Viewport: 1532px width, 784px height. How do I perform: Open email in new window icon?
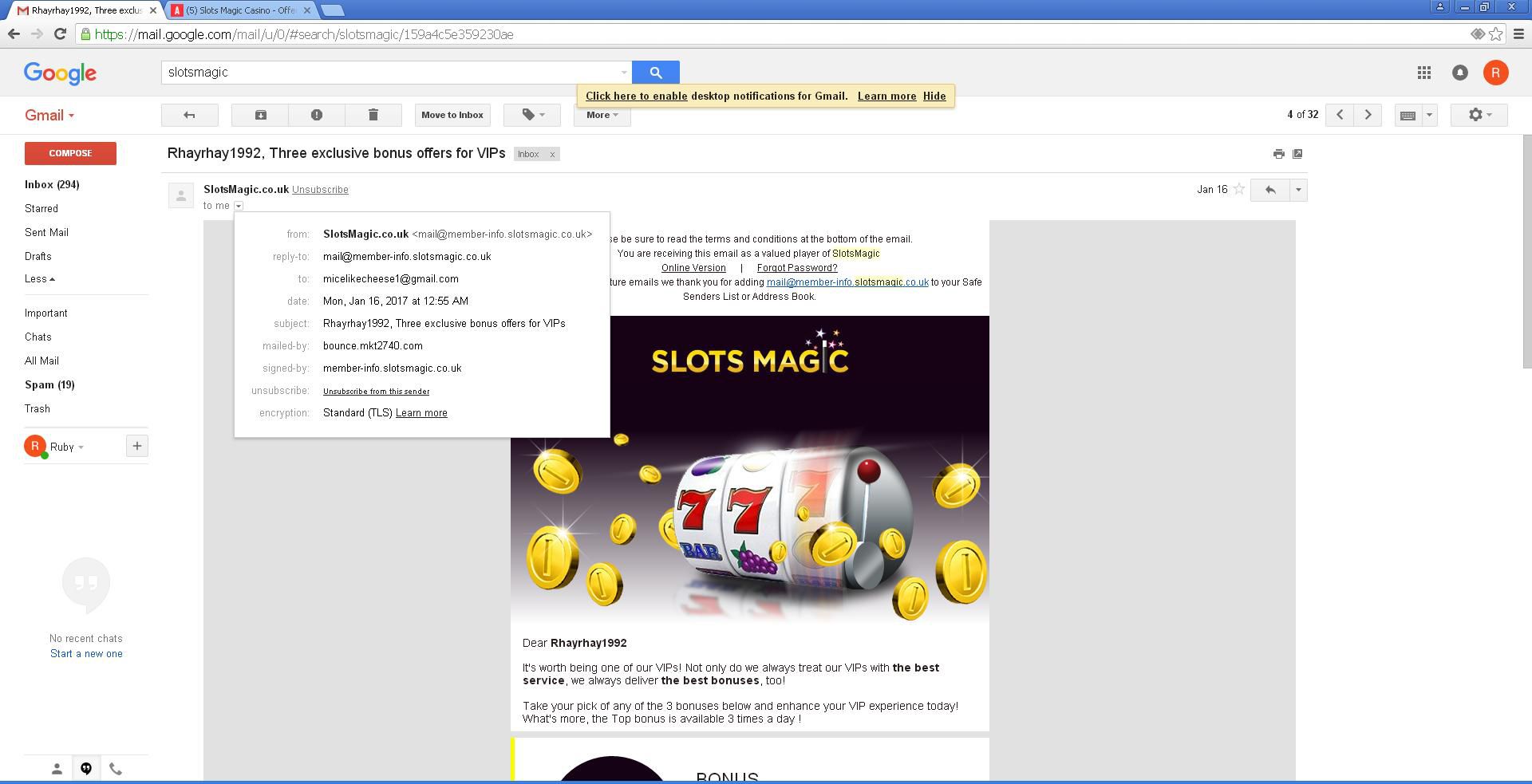[x=1297, y=154]
